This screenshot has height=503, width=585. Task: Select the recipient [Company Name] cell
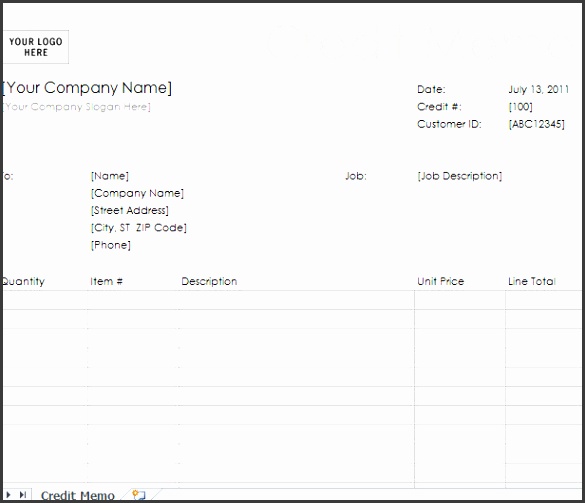(x=137, y=193)
